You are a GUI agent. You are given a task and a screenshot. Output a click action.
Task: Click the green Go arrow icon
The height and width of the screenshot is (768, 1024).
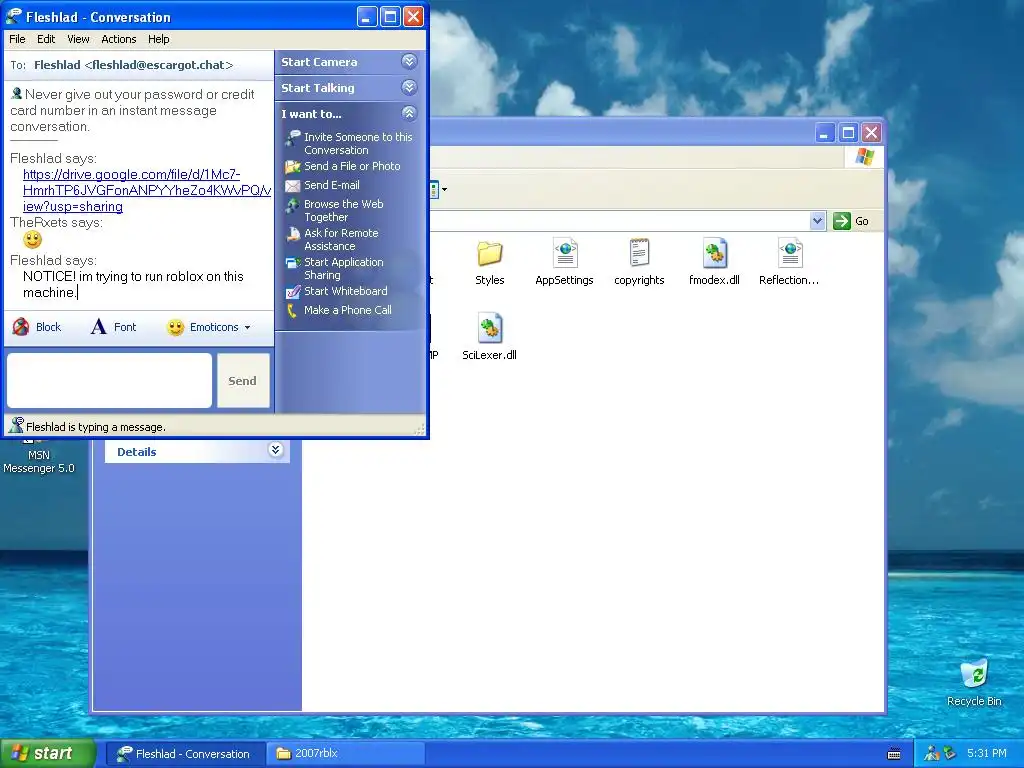(x=842, y=221)
